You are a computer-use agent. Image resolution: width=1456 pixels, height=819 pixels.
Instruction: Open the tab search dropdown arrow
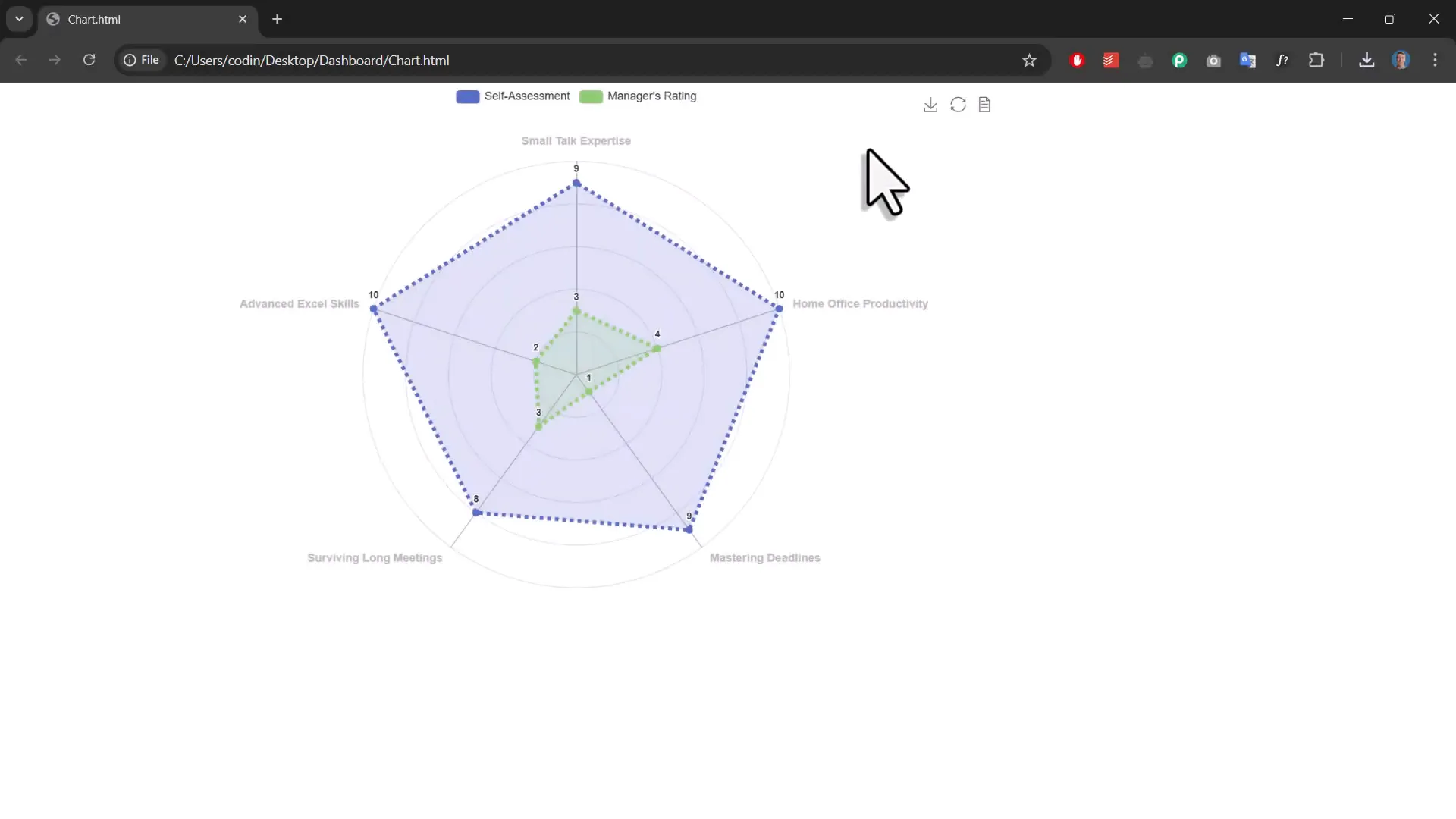(18, 19)
